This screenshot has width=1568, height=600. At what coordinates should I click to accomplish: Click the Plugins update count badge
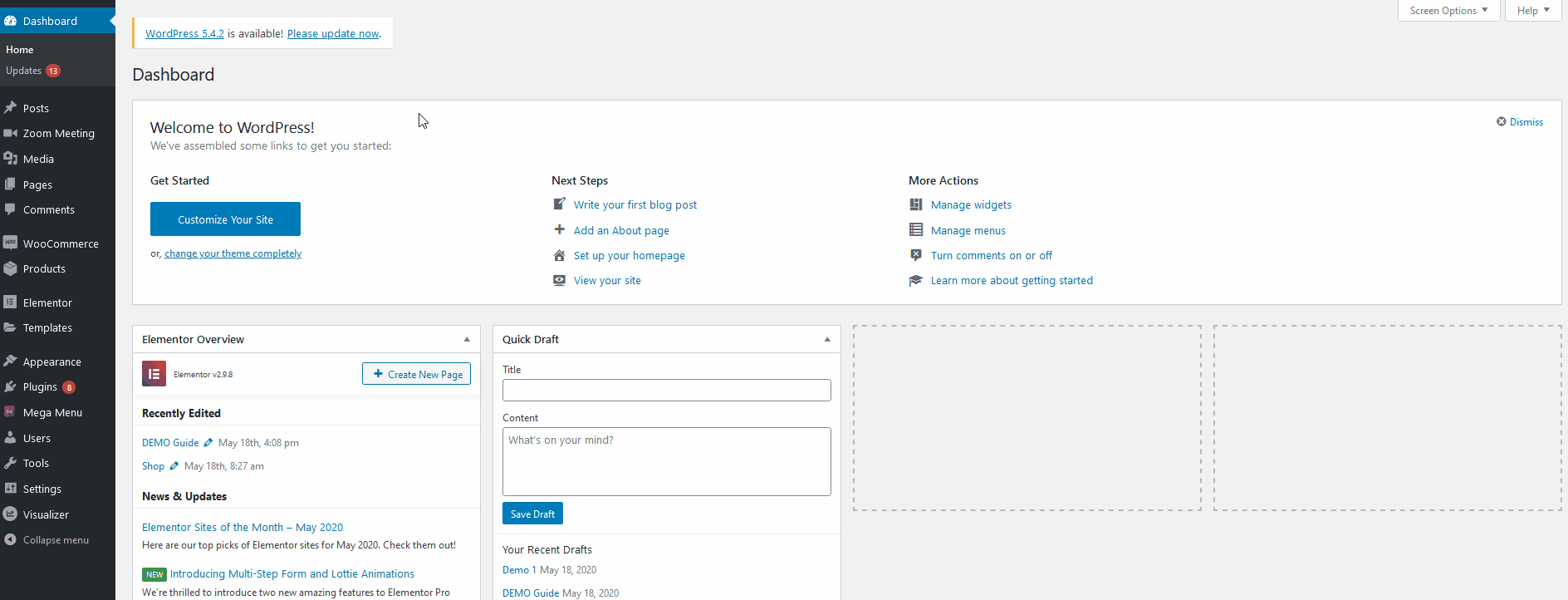tap(69, 387)
